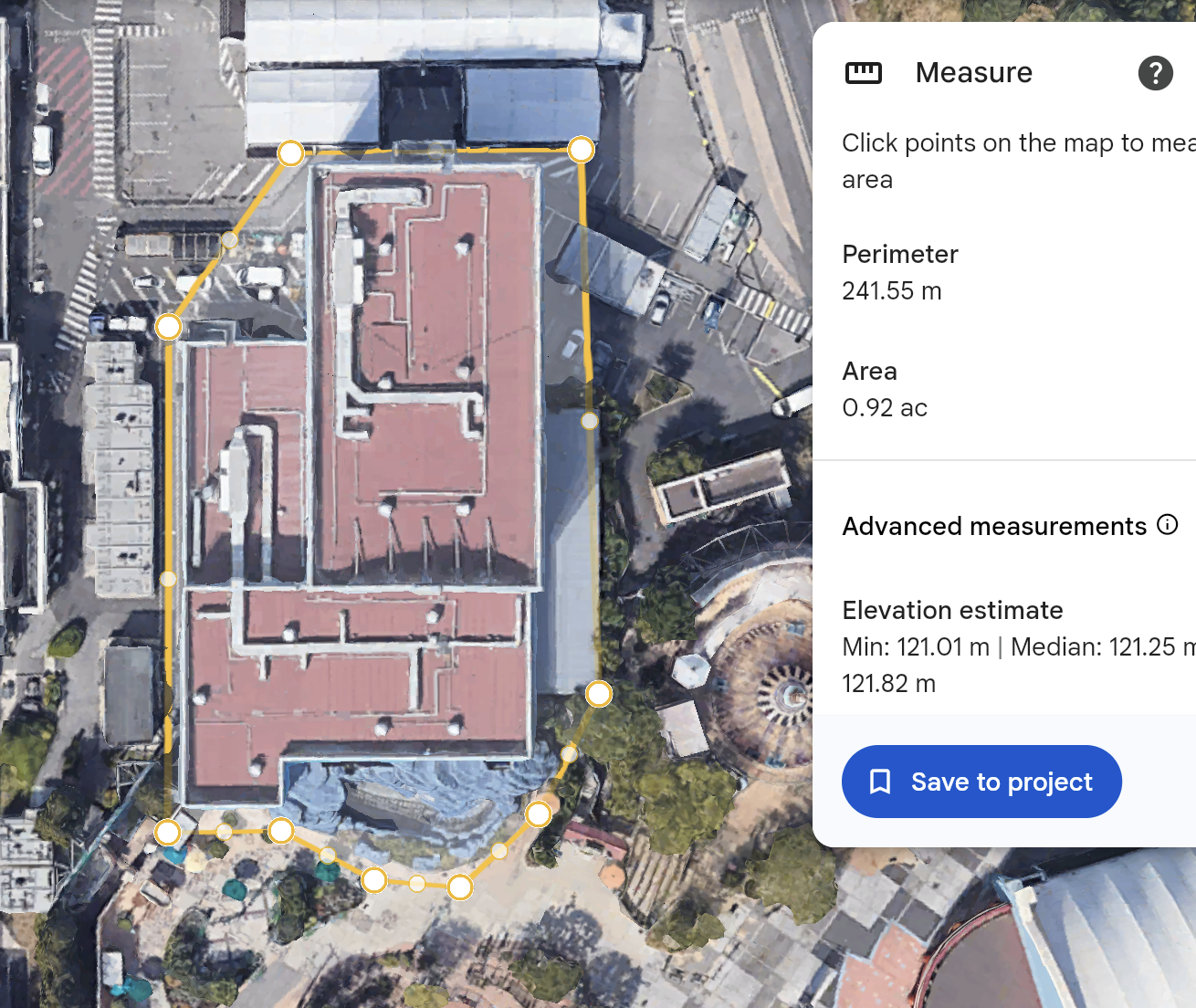This screenshot has width=1196, height=1008.
Task: Click midpoint handle on the top-left diagonal edge
Action: click(230, 239)
